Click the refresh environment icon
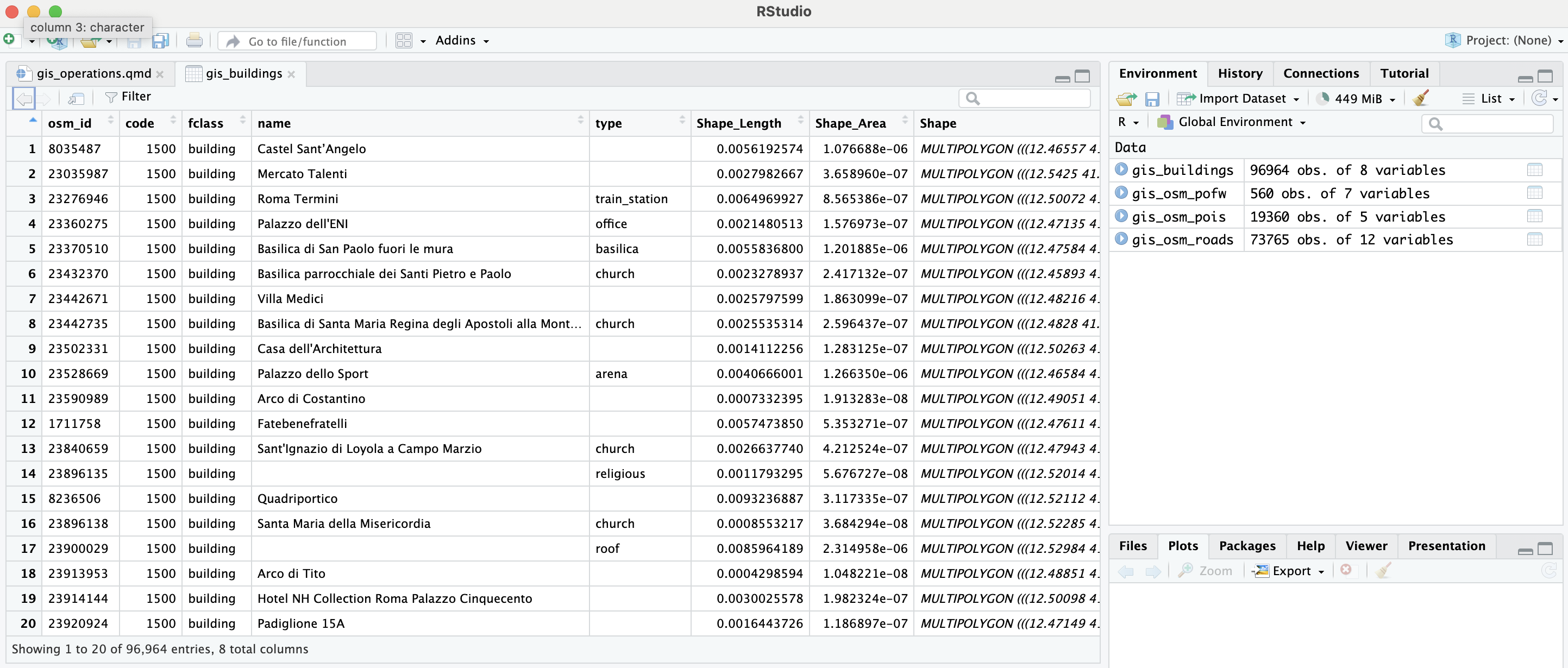Image resolution: width=1568 pixels, height=668 pixels. pos(1539,98)
